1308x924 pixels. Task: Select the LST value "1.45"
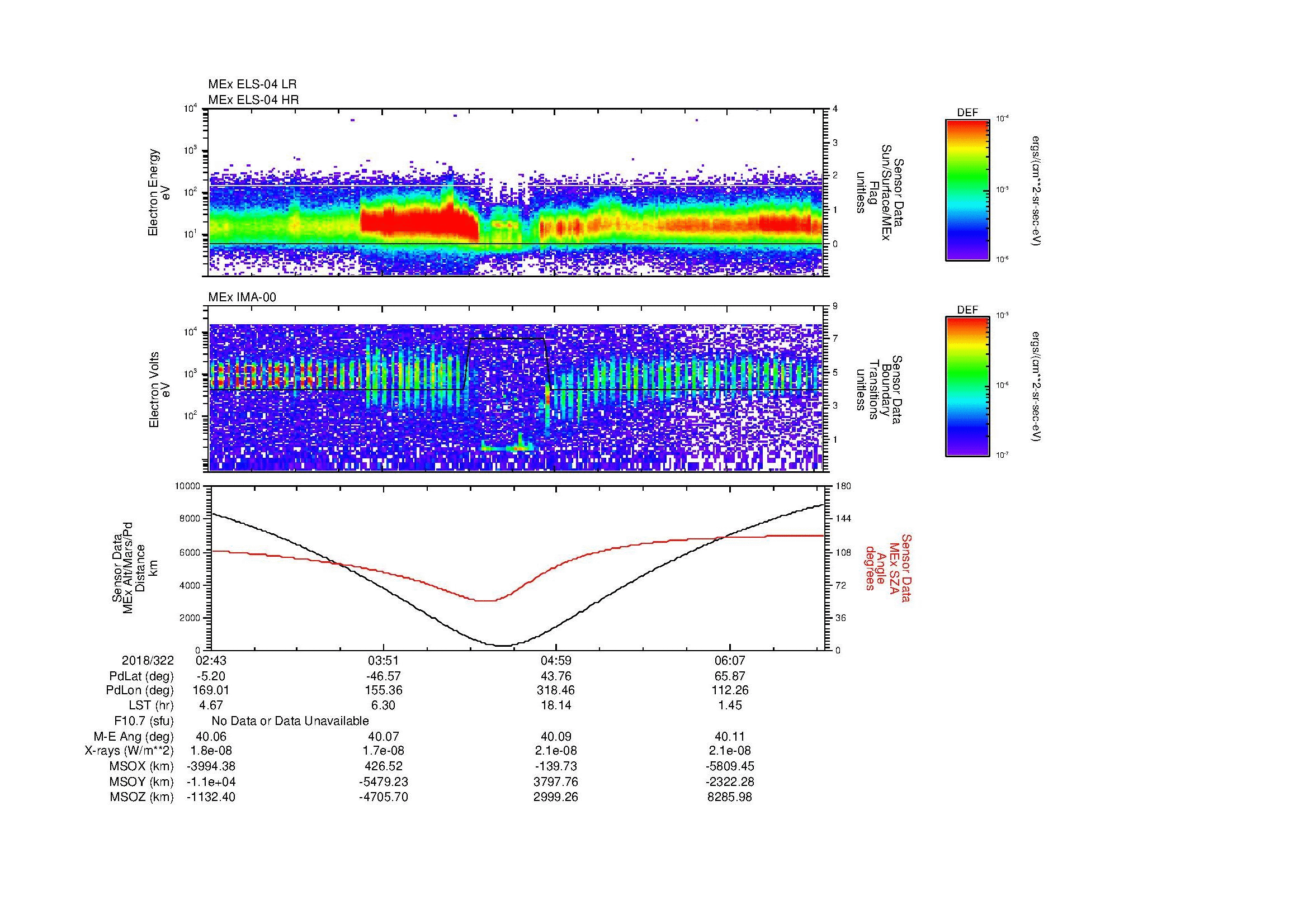click(730, 706)
